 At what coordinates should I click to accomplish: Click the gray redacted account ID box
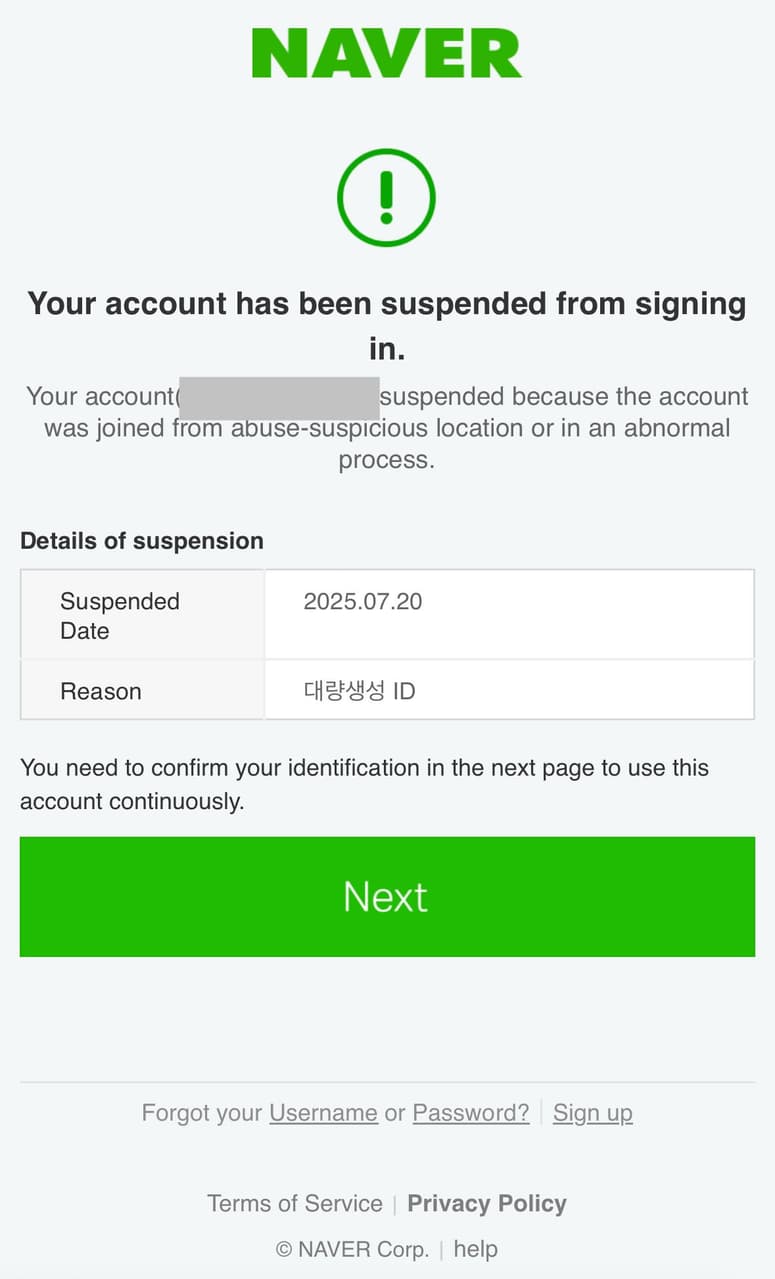[x=279, y=397]
